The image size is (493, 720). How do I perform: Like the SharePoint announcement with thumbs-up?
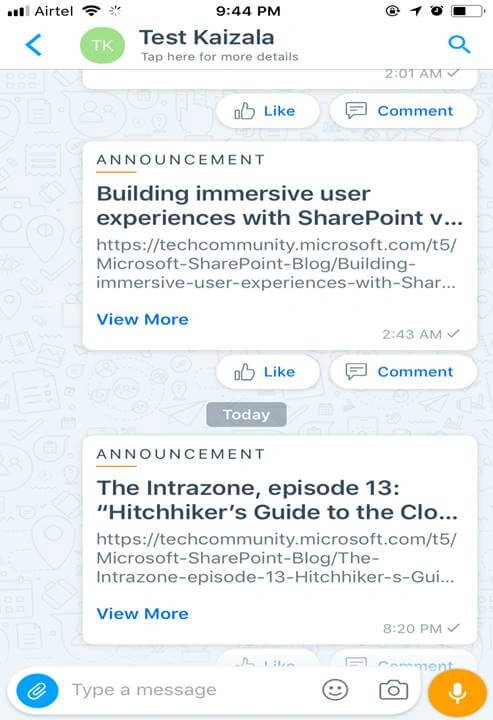point(267,372)
